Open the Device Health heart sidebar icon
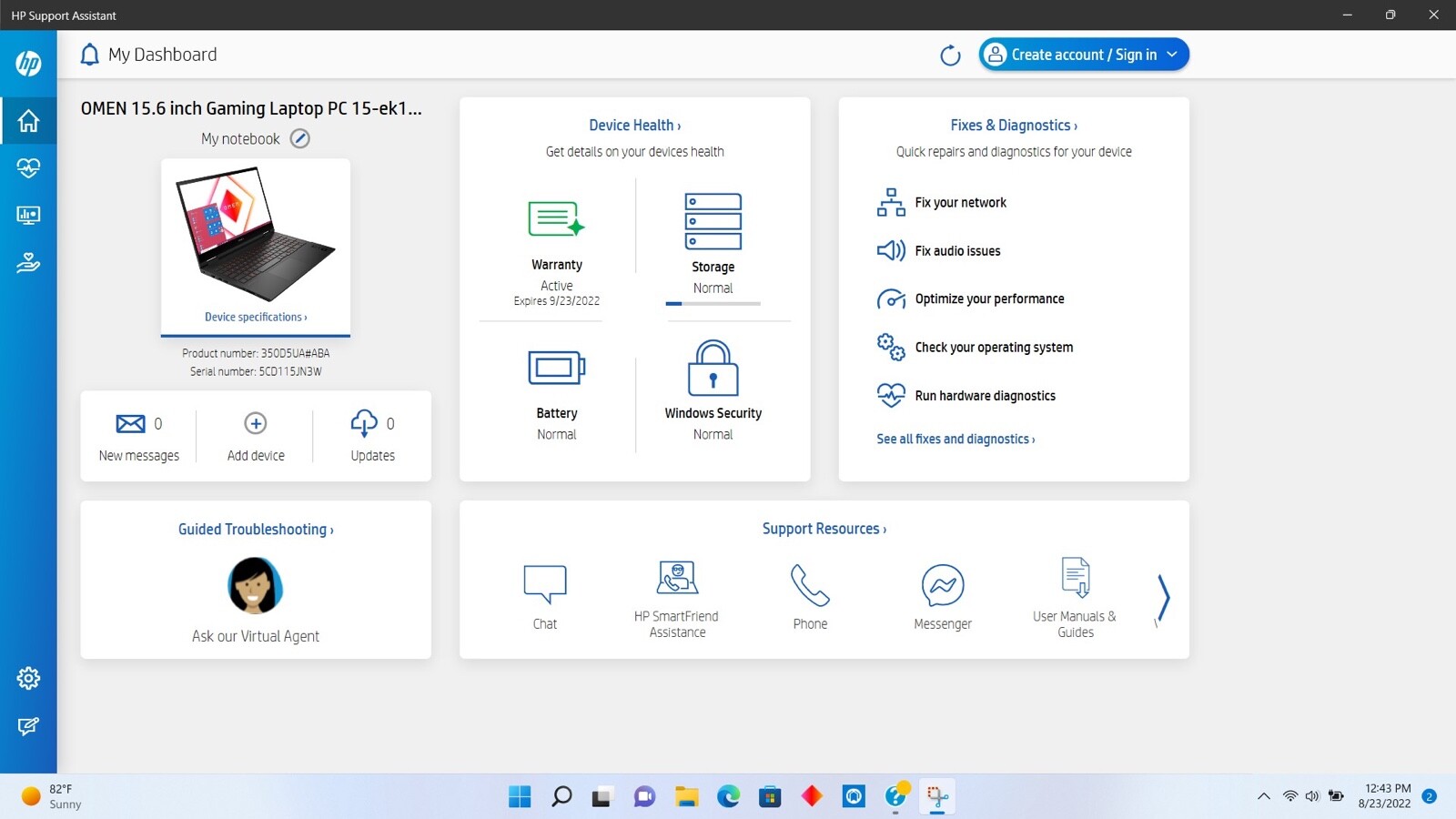Image resolution: width=1456 pixels, height=819 pixels. pyautogui.click(x=28, y=167)
